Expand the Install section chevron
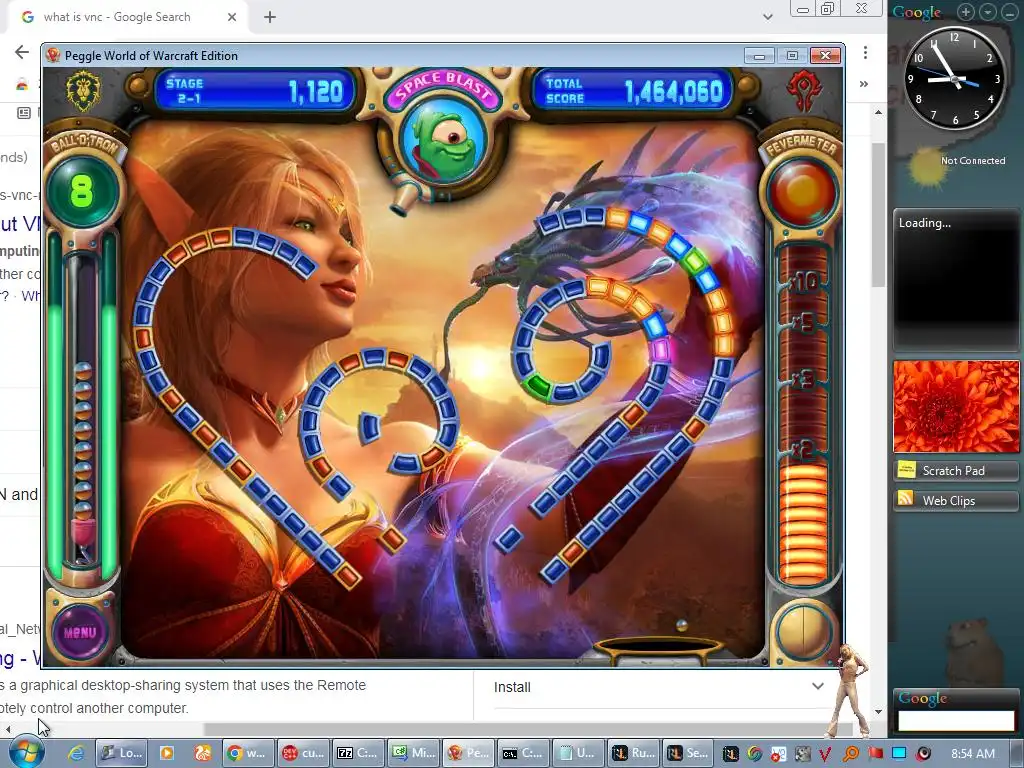The width and height of the screenshot is (1024, 768). (818, 686)
